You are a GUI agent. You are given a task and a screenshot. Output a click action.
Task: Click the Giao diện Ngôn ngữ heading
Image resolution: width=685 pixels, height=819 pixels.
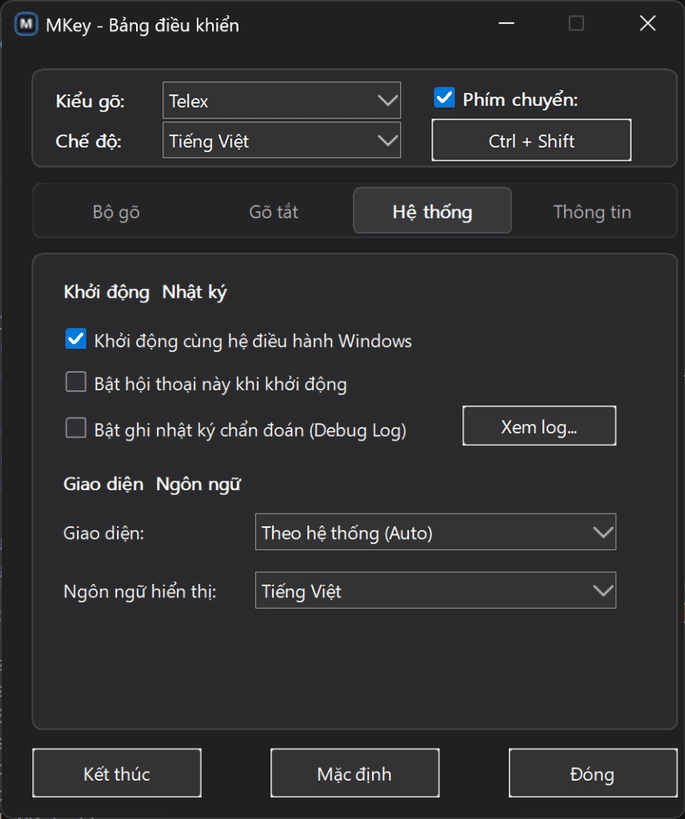click(x=152, y=484)
